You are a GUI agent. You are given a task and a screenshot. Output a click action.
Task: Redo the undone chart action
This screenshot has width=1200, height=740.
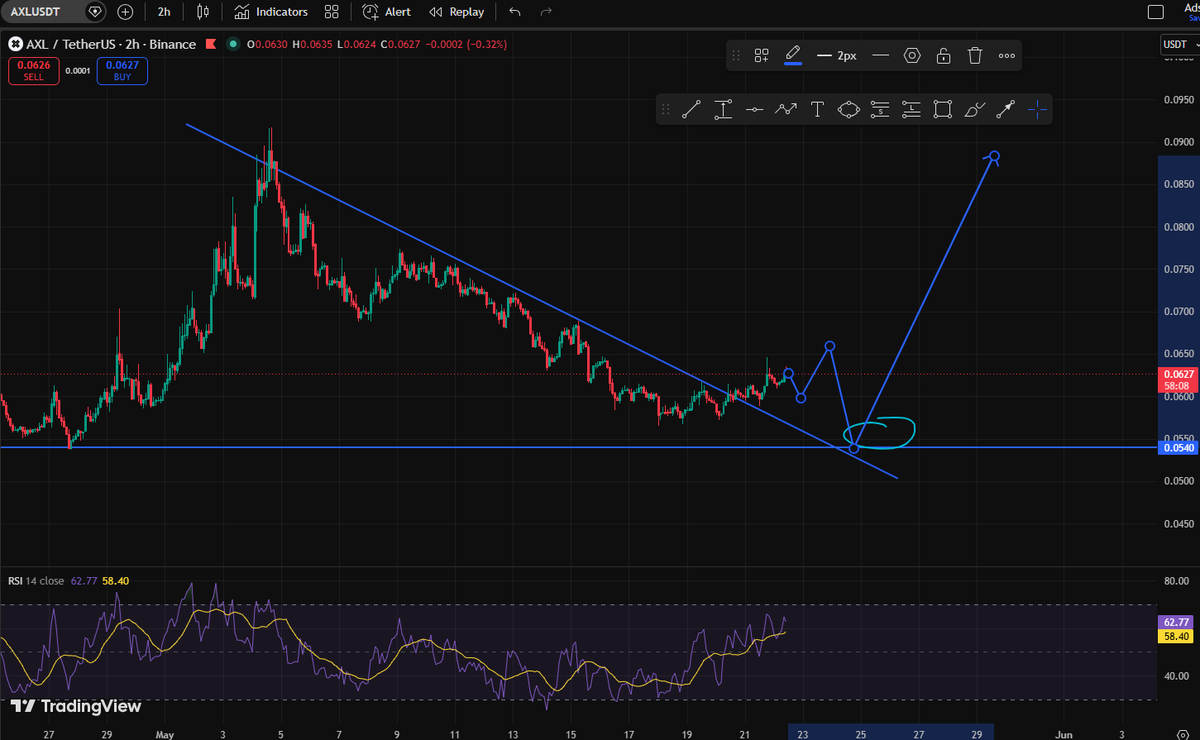(x=546, y=12)
